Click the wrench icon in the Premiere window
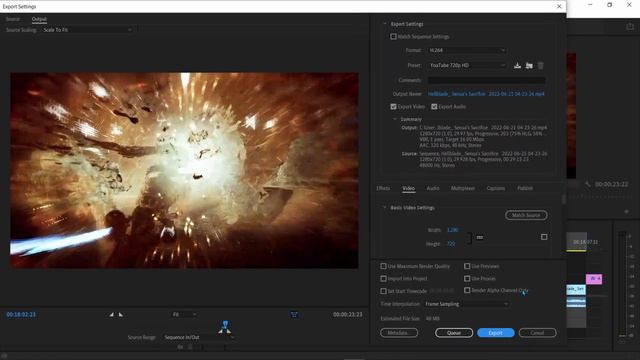Viewport: 640px width, 360px height. (587, 184)
